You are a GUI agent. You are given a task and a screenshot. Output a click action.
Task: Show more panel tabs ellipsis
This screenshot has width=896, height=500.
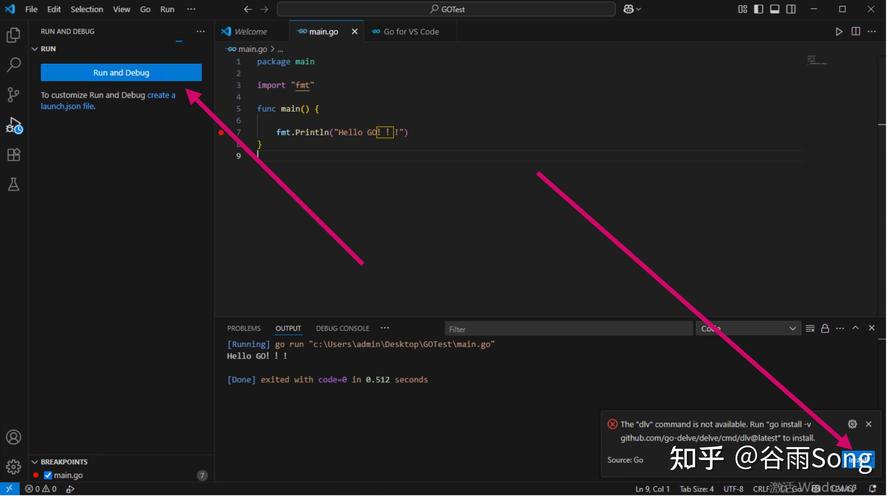pyautogui.click(x=385, y=328)
